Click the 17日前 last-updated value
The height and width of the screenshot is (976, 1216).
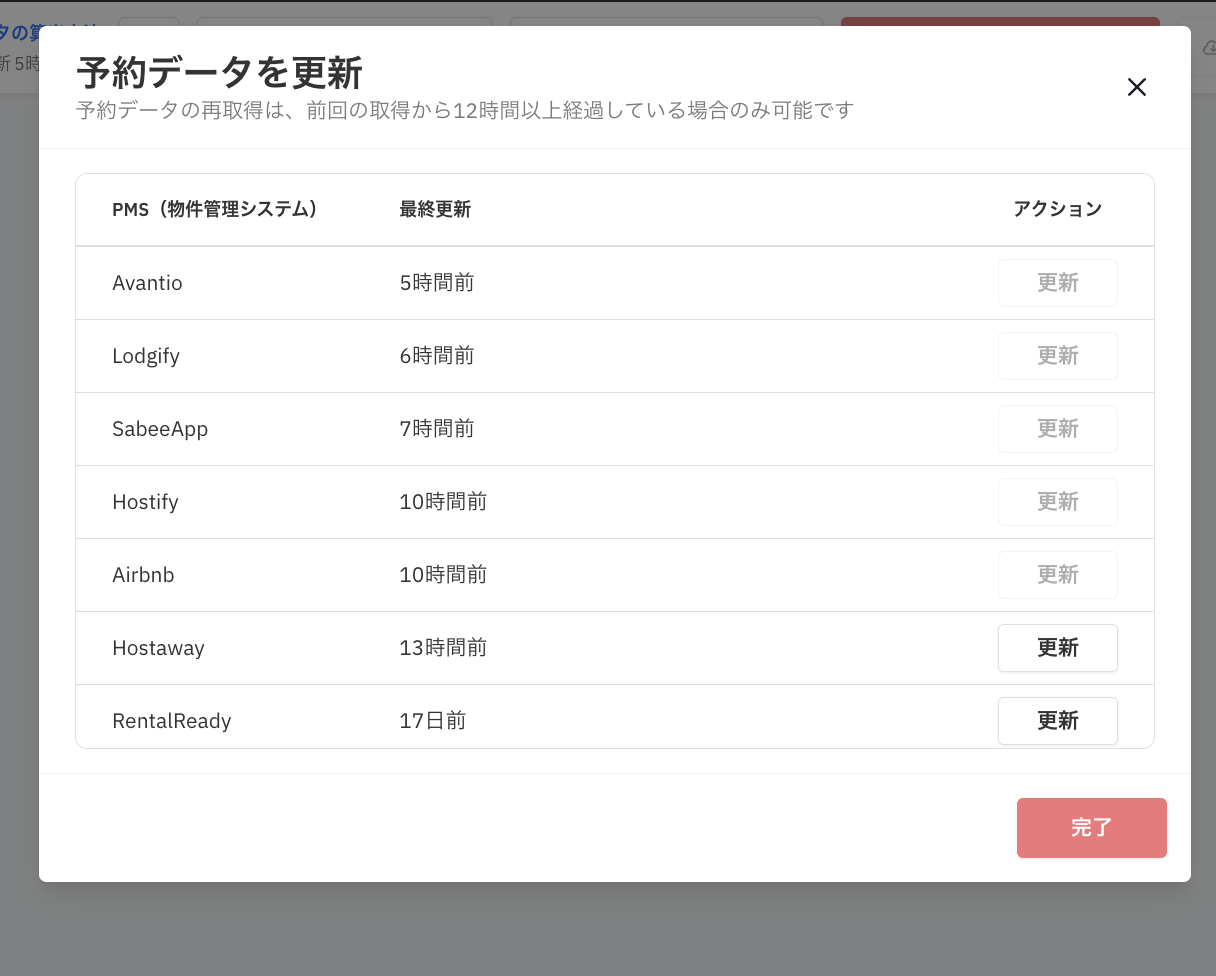point(433,721)
